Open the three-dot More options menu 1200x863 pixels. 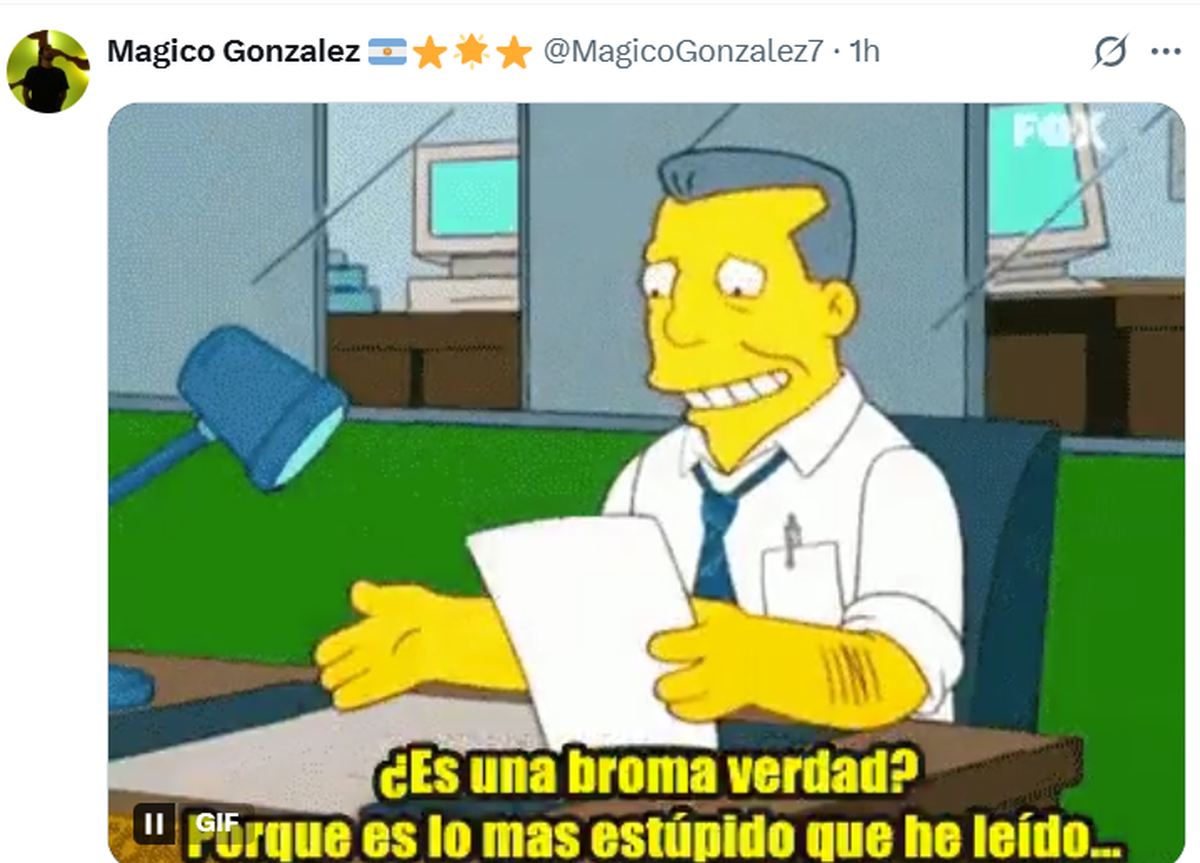[1166, 51]
